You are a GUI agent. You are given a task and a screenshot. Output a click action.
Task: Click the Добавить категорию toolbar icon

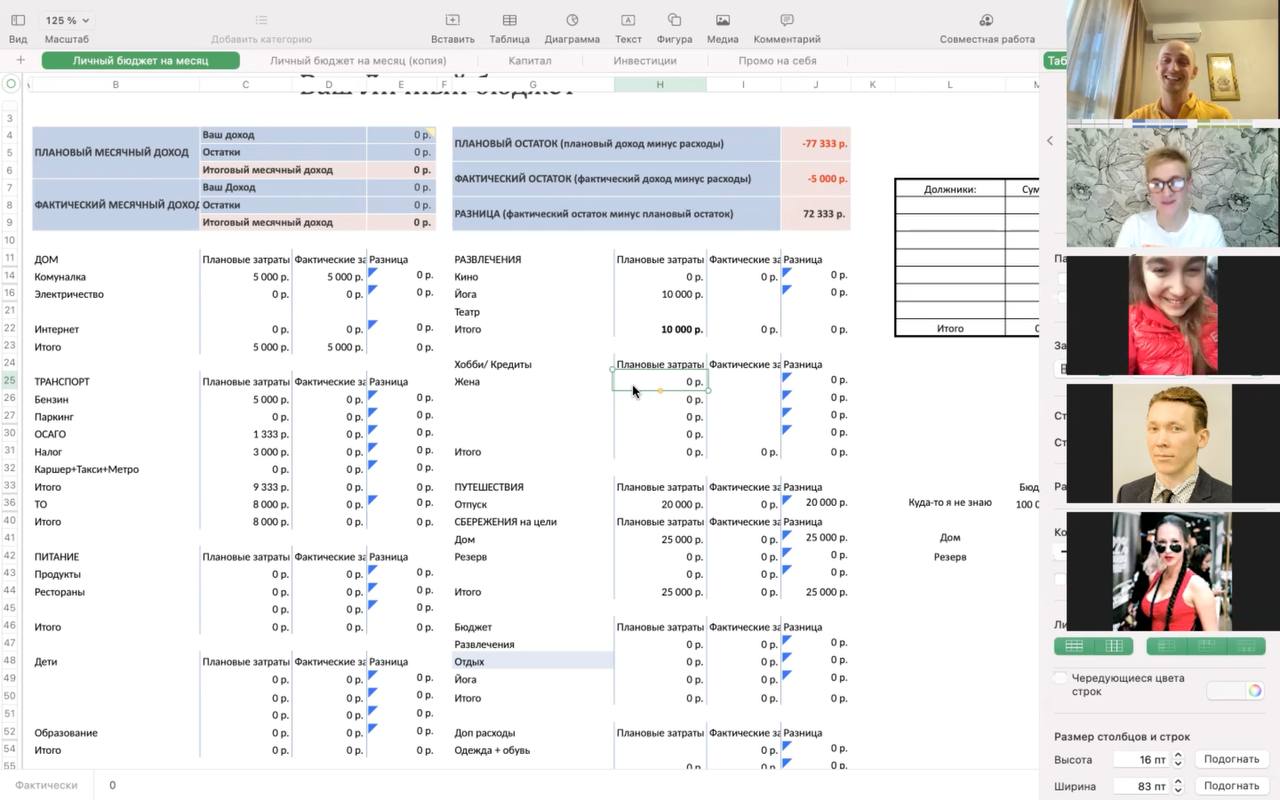[261, 20]
